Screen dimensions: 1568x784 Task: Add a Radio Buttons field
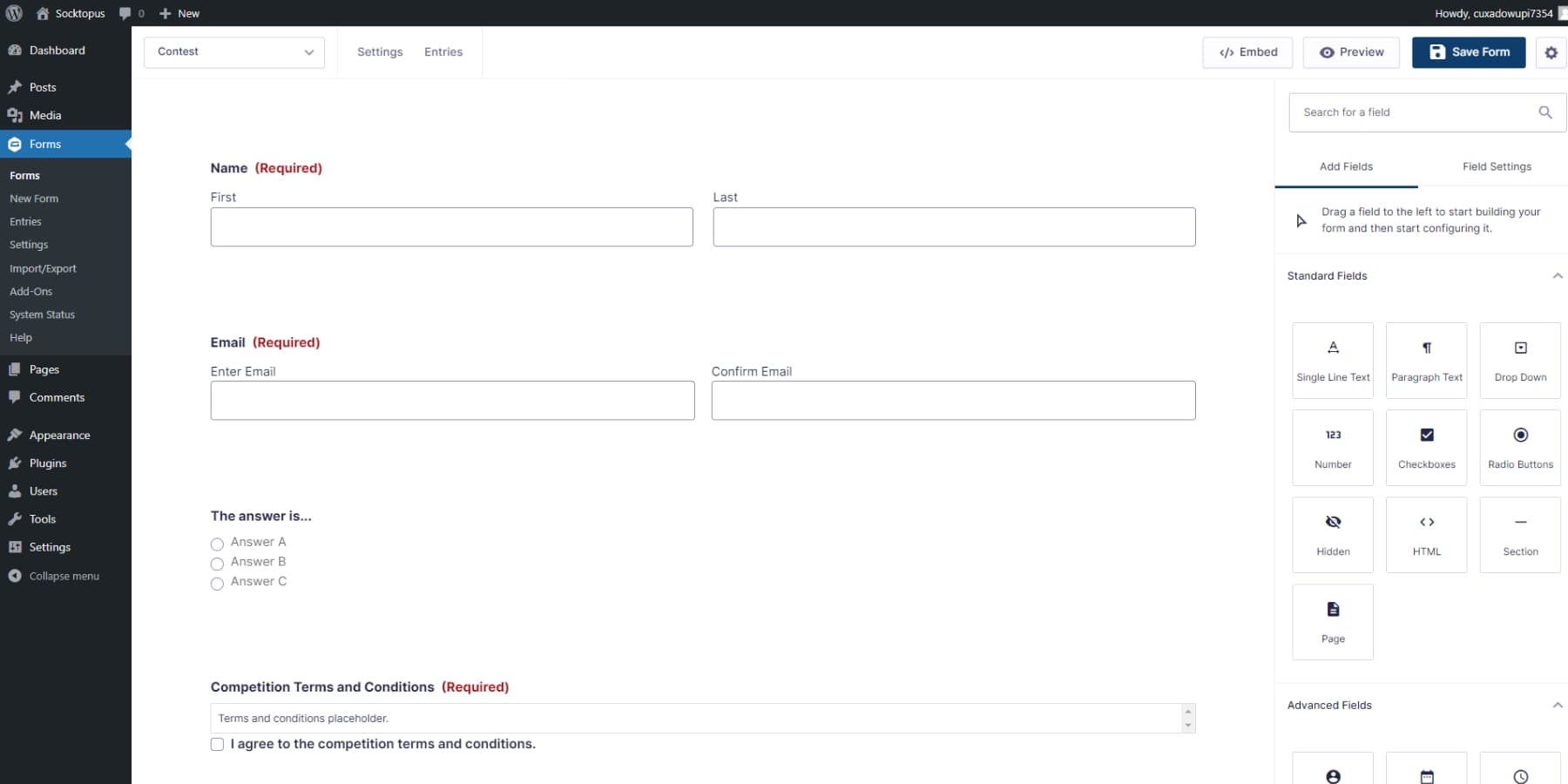coord(1520,447)
